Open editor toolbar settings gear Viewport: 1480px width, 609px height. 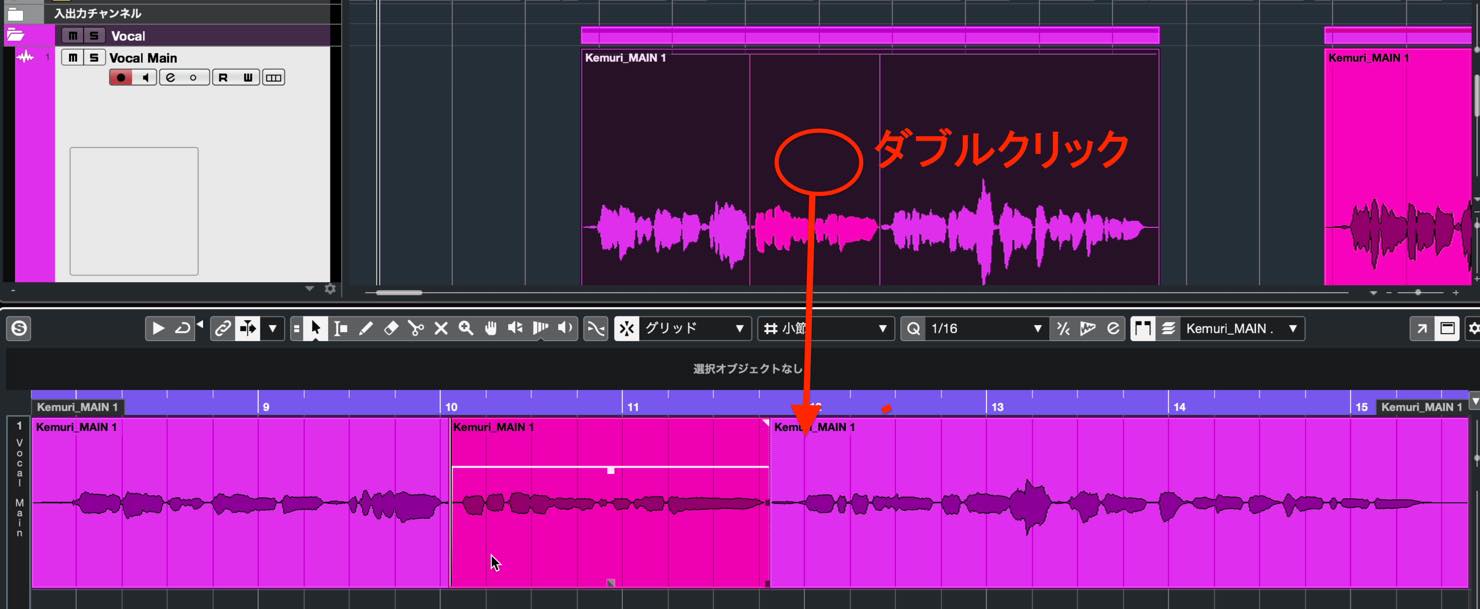pyautogui.click(x=1473, y=328)
